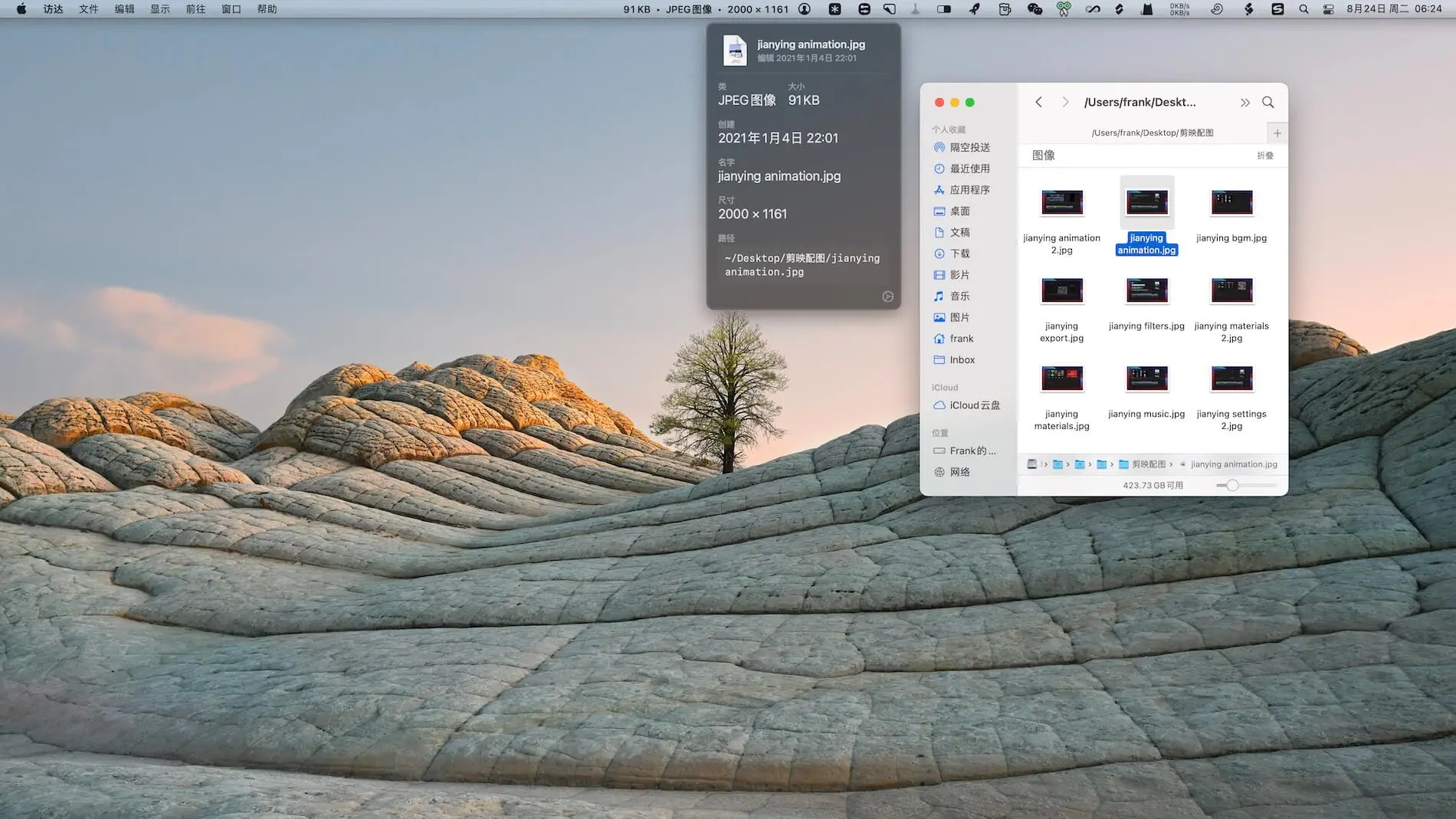Select jianying animation.jpg thumbnail
1456x819 pixels.
click(x=1147, y=202)
